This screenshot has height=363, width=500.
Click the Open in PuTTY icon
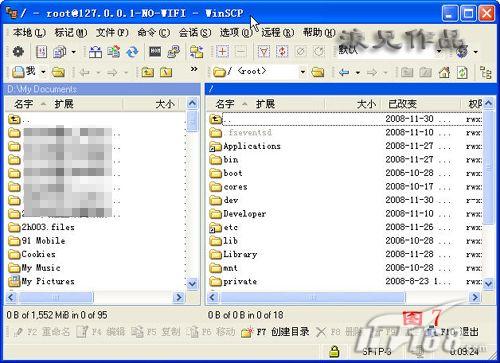174,52
